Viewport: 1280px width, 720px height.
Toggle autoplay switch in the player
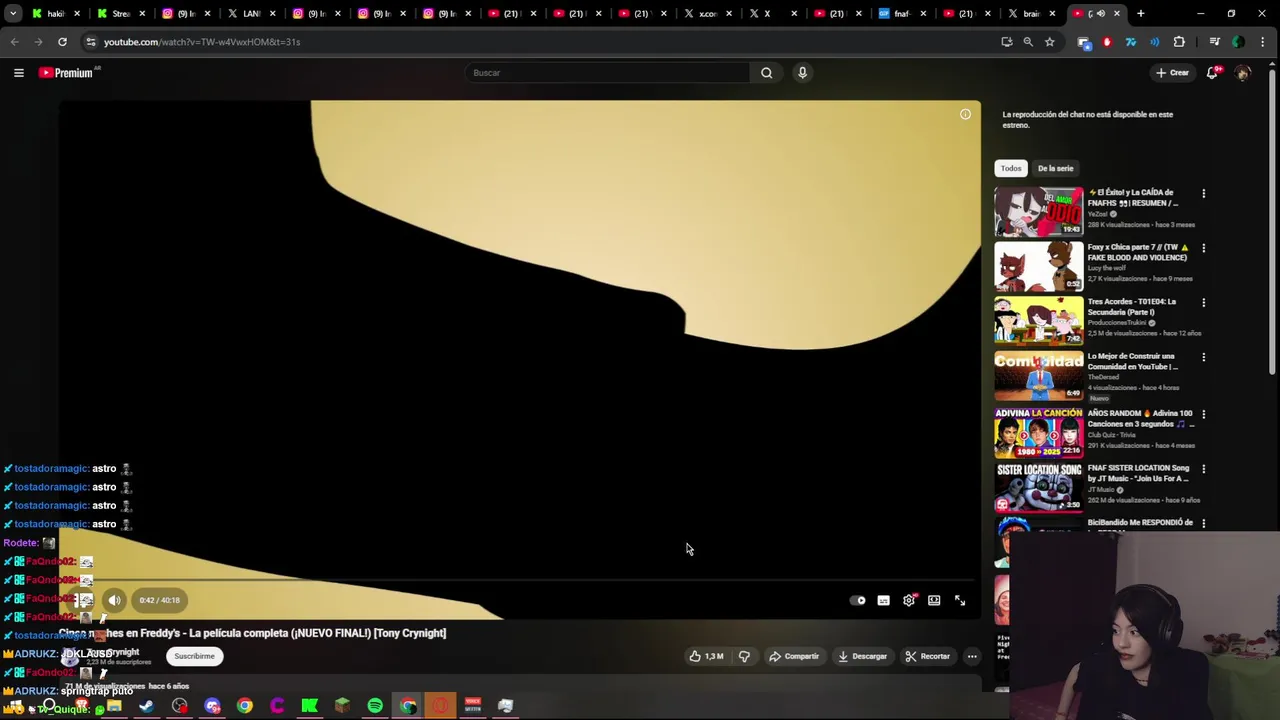tap(858, 600)
